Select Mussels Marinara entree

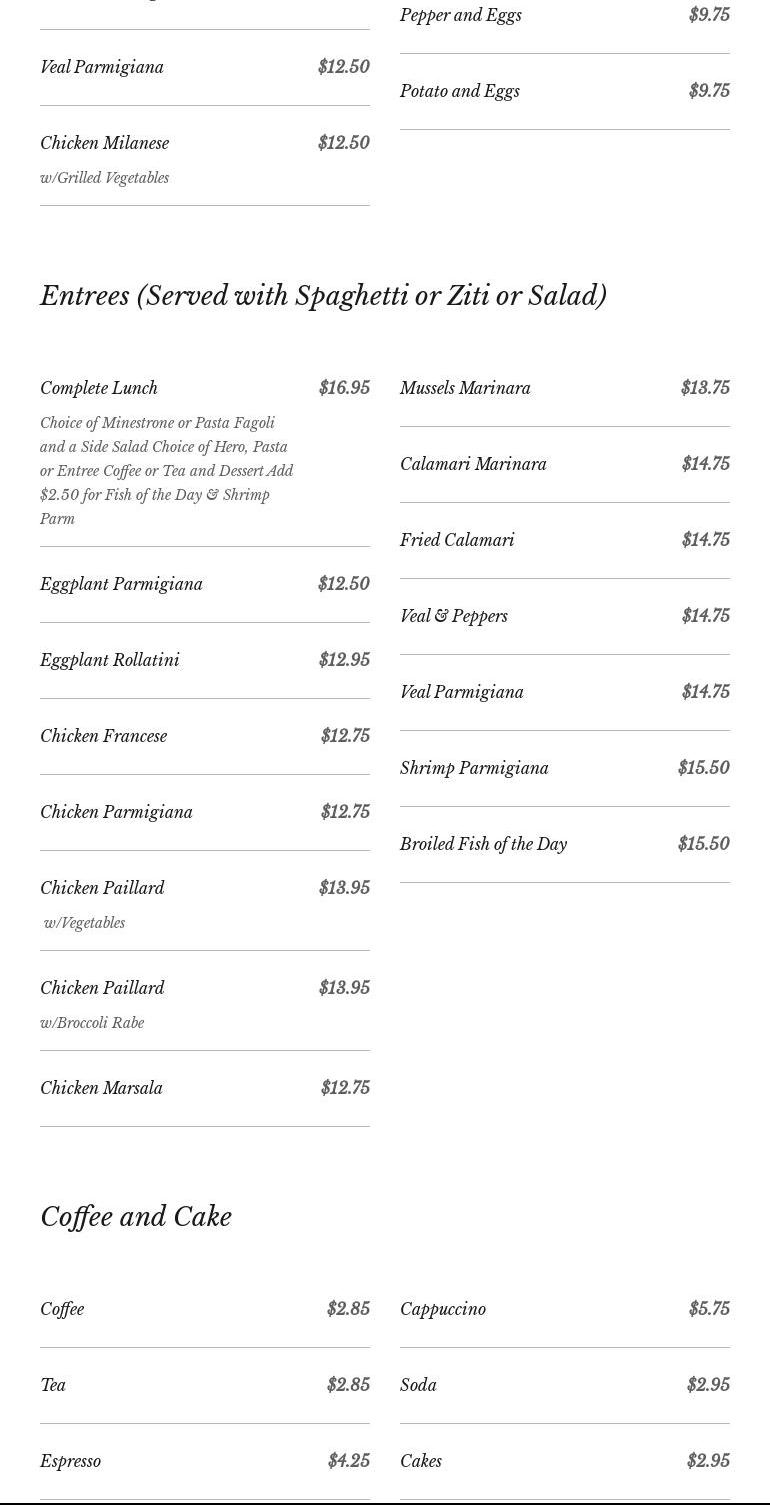coord(465,388)
